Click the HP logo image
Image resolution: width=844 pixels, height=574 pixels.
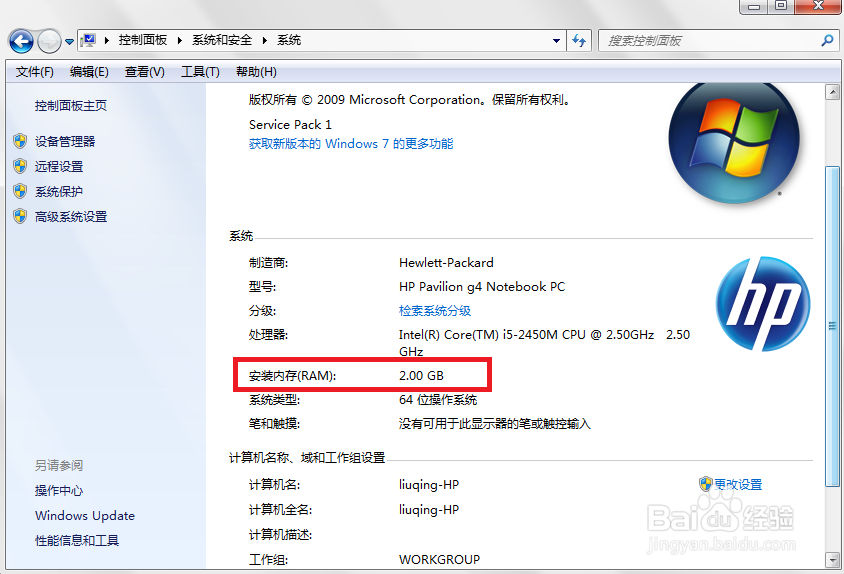(x=763, y=304)
